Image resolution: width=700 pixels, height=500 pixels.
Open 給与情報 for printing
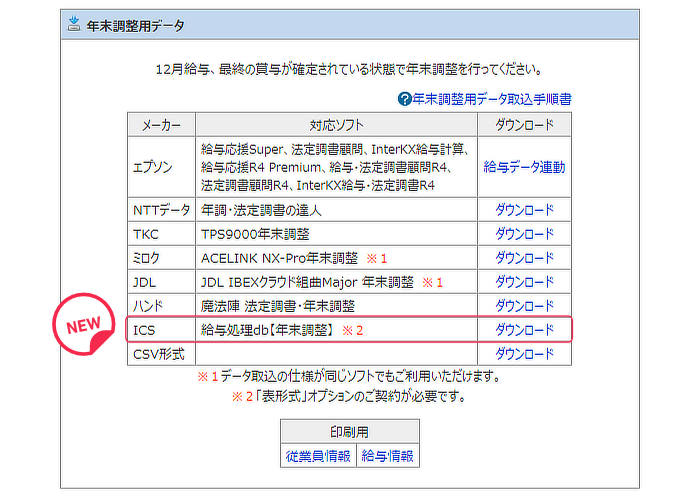[x=387, y=456]
